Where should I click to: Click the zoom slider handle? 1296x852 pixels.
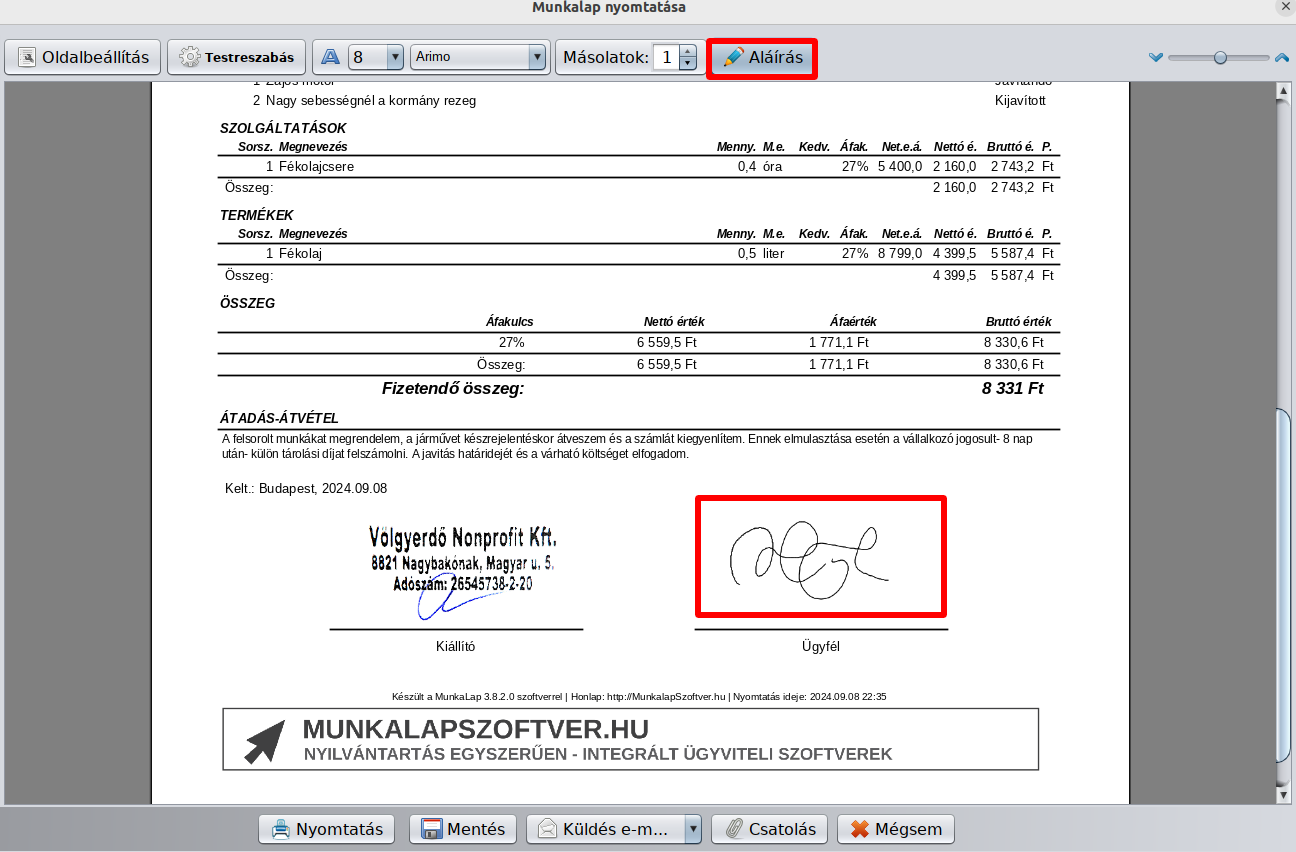1220,58
